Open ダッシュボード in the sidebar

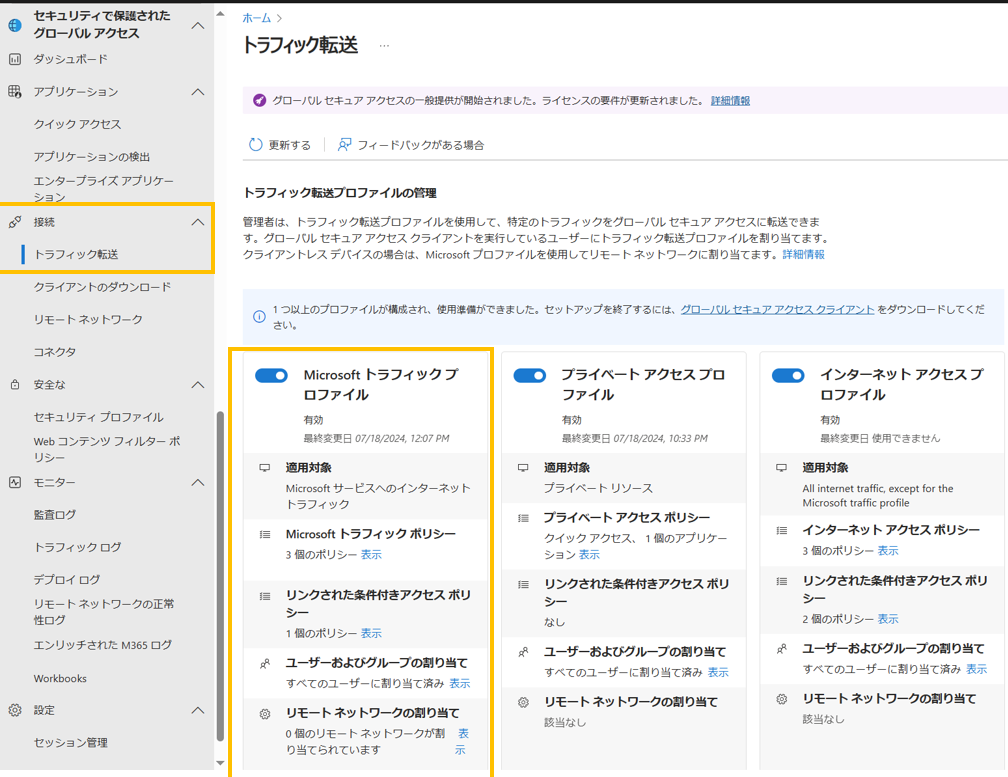[x=71, y=59]
